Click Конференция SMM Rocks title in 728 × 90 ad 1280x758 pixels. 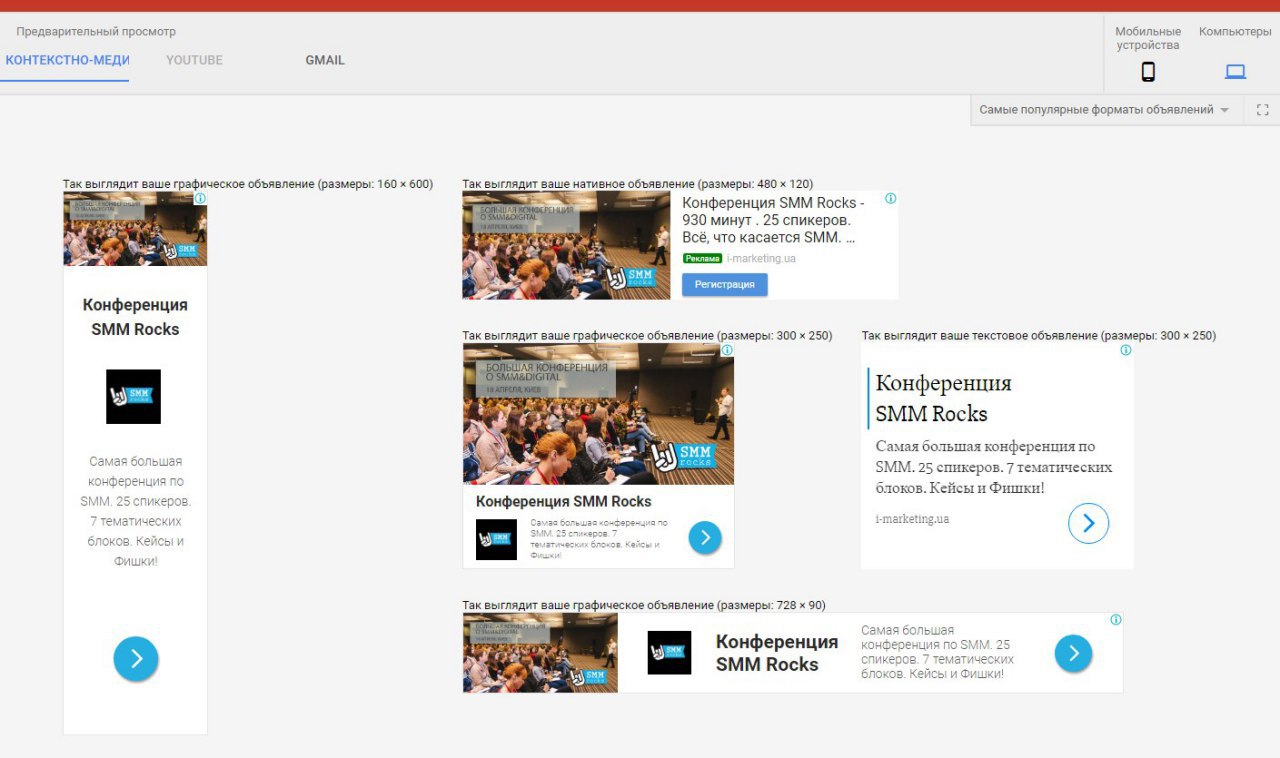point(777,653)
